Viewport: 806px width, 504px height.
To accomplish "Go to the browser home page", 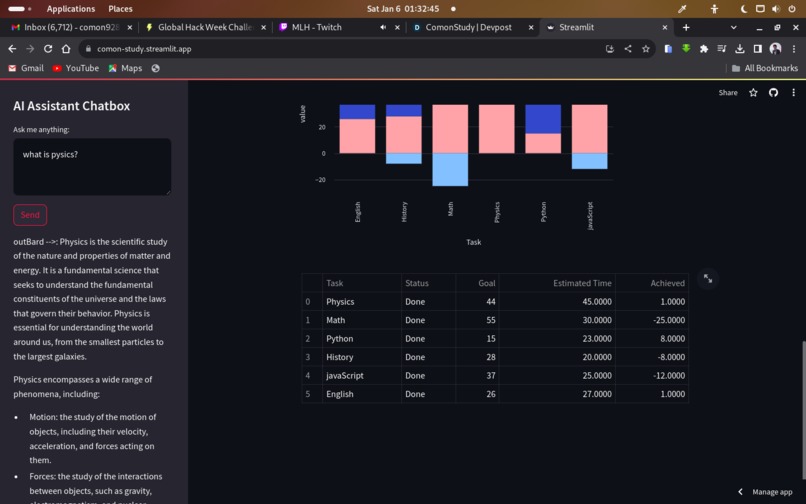I will [x=66, y=49].
